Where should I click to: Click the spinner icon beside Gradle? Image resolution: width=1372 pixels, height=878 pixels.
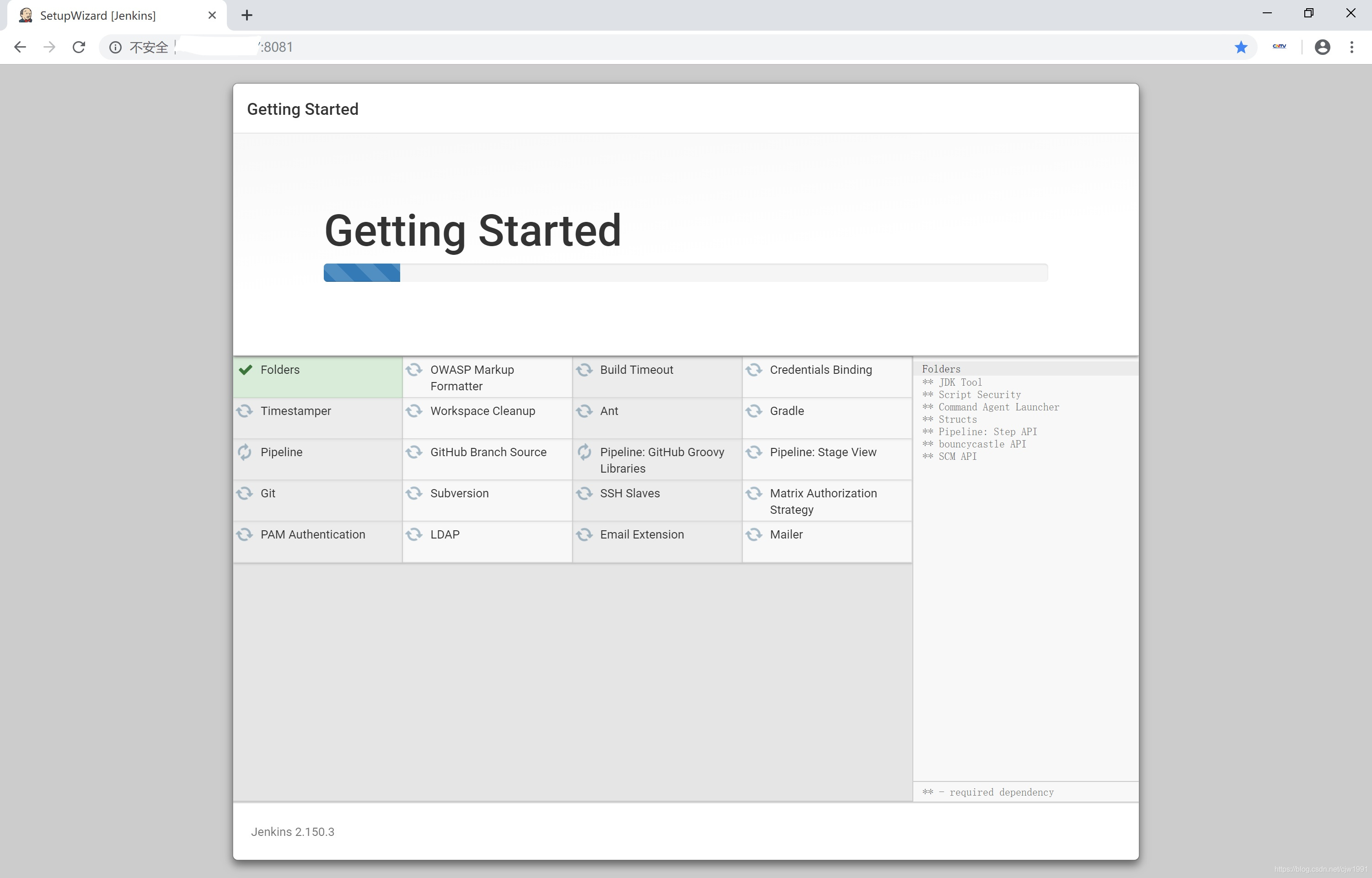click(x=754, y=411)
